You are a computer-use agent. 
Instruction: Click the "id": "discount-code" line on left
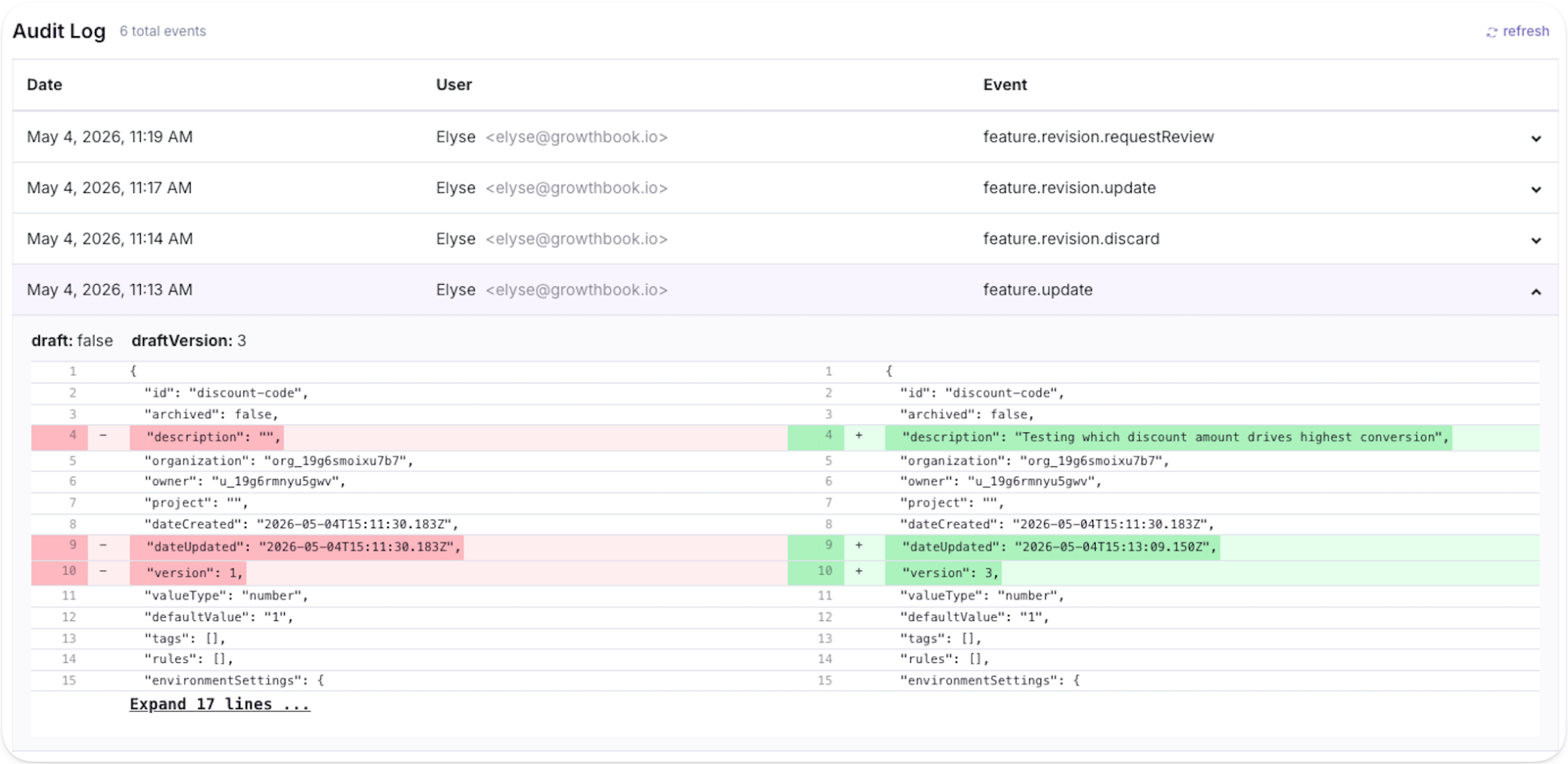(x=226, y=393)
